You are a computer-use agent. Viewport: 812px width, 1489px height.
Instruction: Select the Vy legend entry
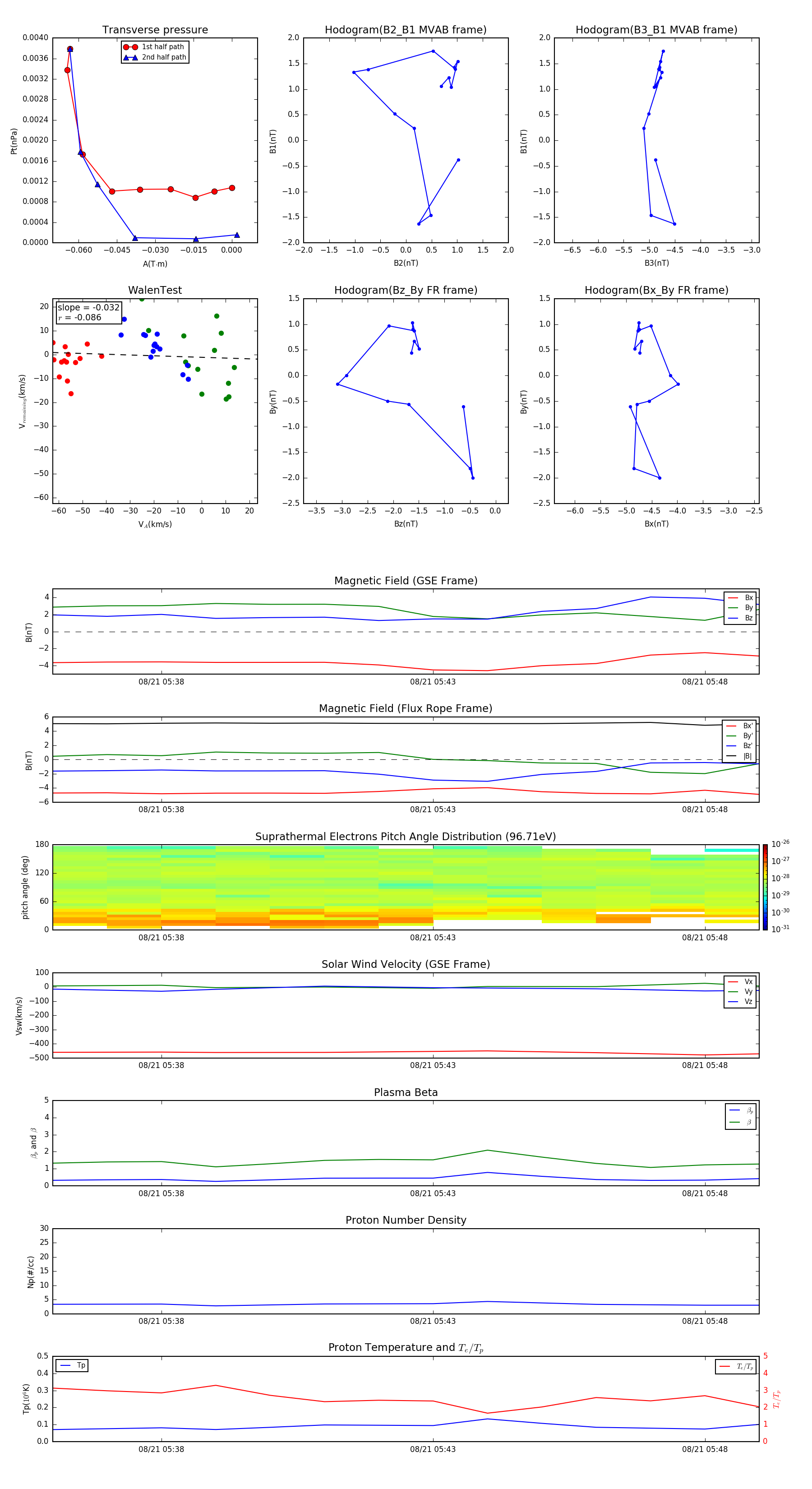pyautogui.click(x=740, y=991)
